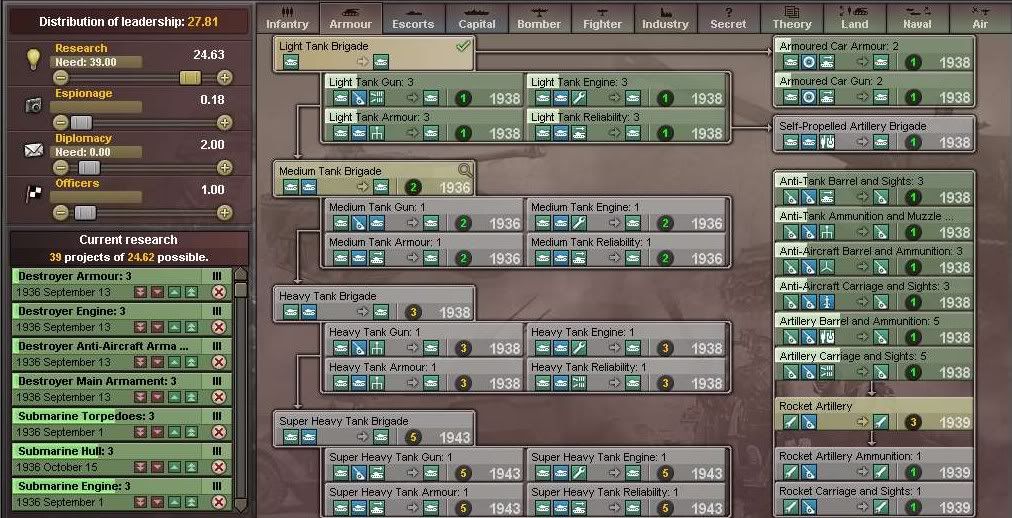Increase Officers leadership with plus button
The image size is (1012, 518).
click(x=224, y=212)
